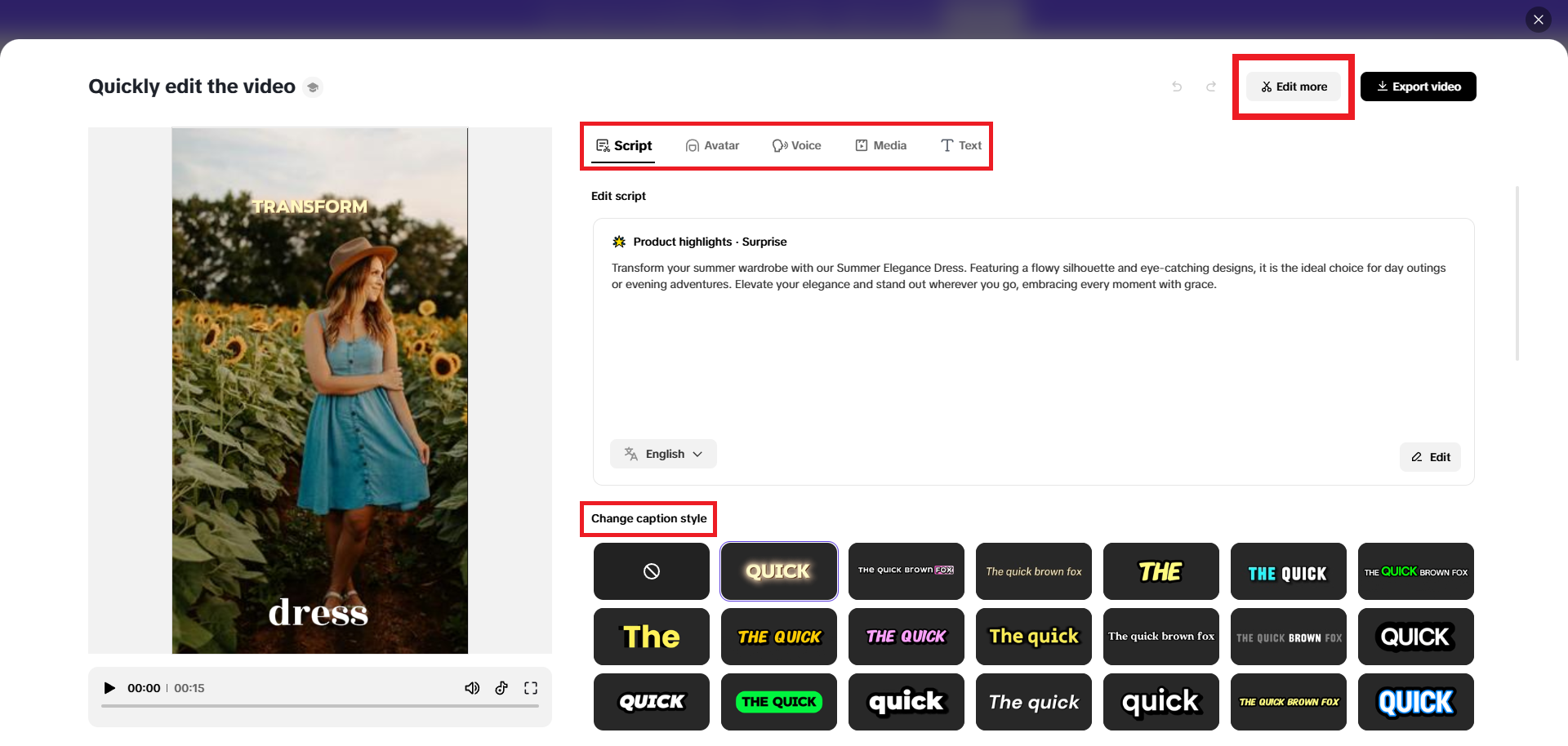Expand the English language dropdown
1568x746 pixels.
click(663, 454)
